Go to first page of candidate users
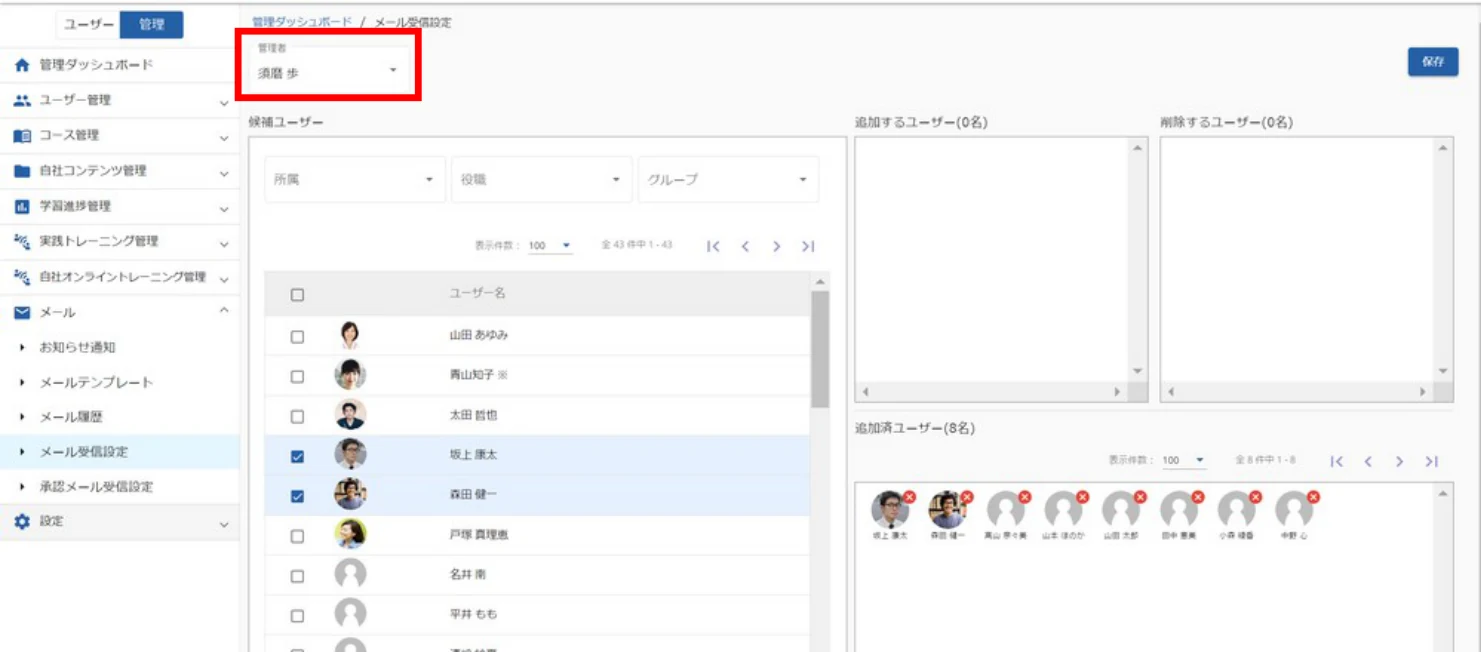The width and height of the screenshot is (1481, 652). point(713,247)
